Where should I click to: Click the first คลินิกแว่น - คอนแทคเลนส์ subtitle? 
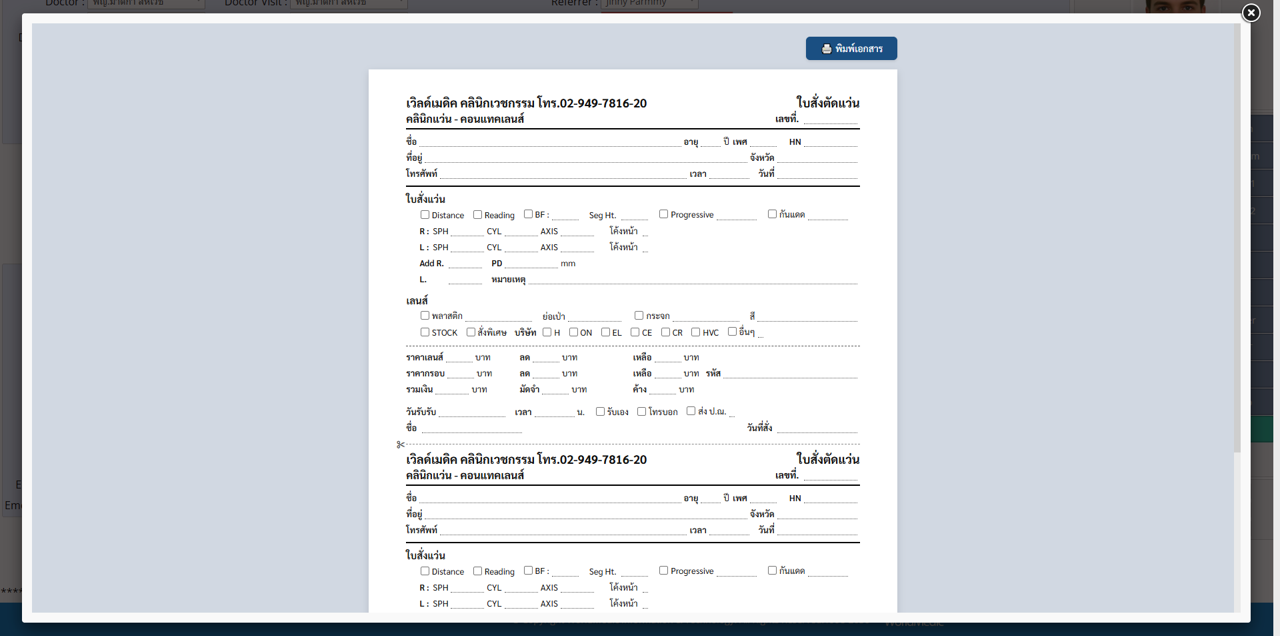coord(465,119)
